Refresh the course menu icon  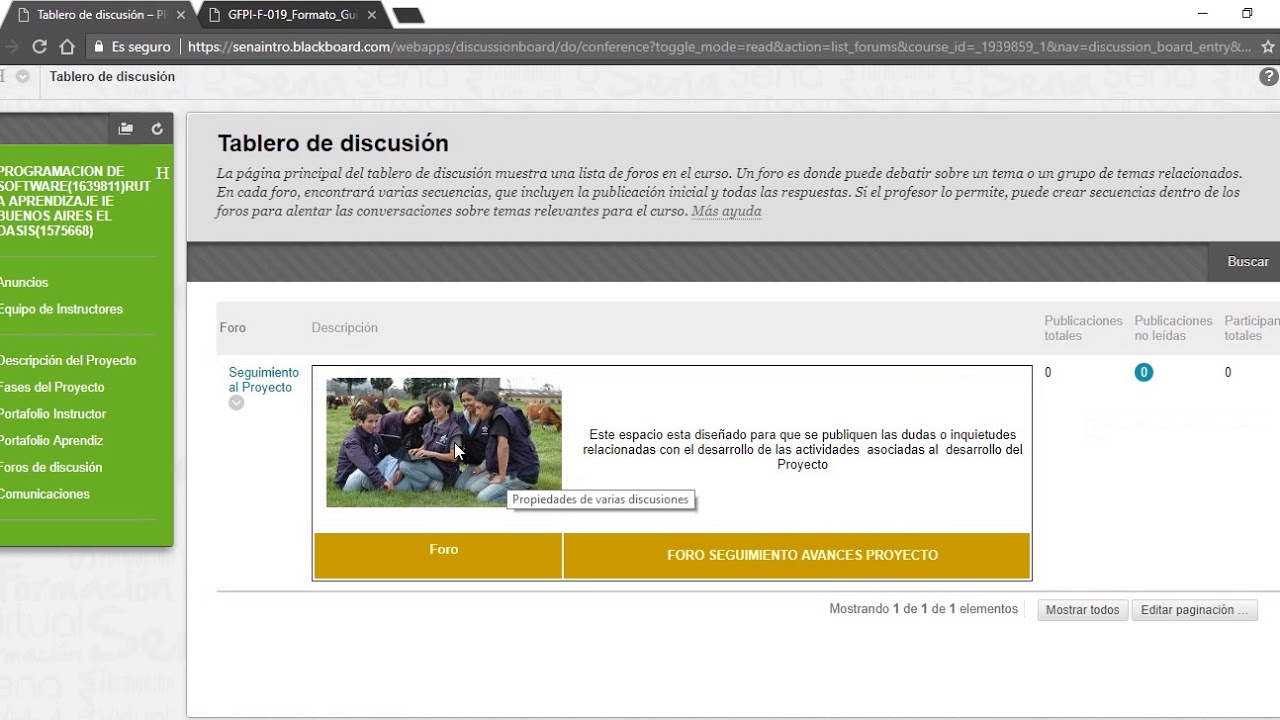pyautogui.click(x=157, y=129)
